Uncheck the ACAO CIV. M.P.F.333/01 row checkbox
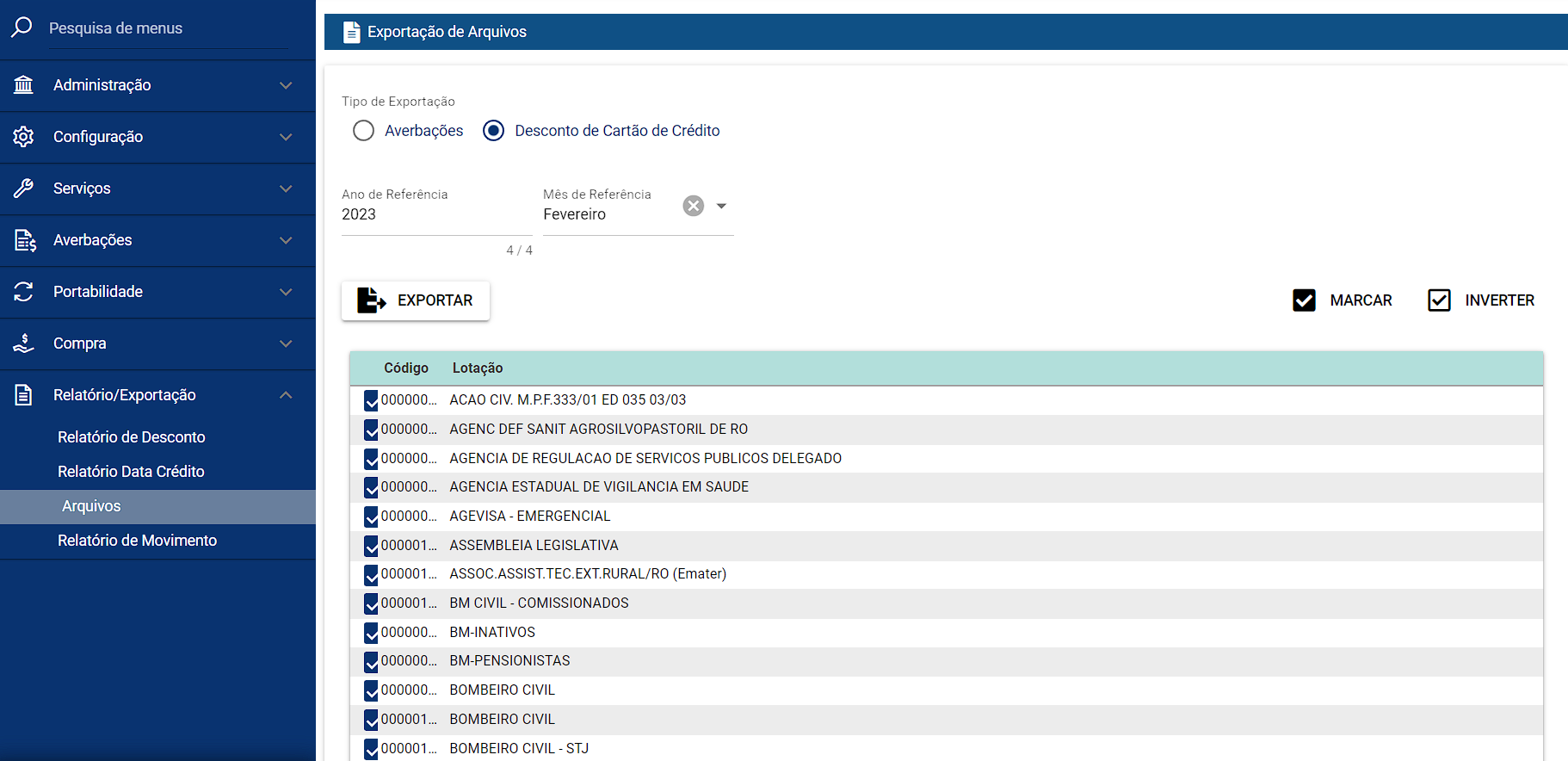1568x761 pixels. point(371,400)
